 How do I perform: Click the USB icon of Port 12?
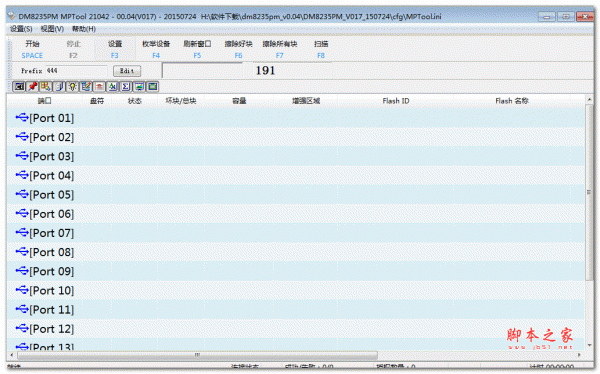coord(22,328)
